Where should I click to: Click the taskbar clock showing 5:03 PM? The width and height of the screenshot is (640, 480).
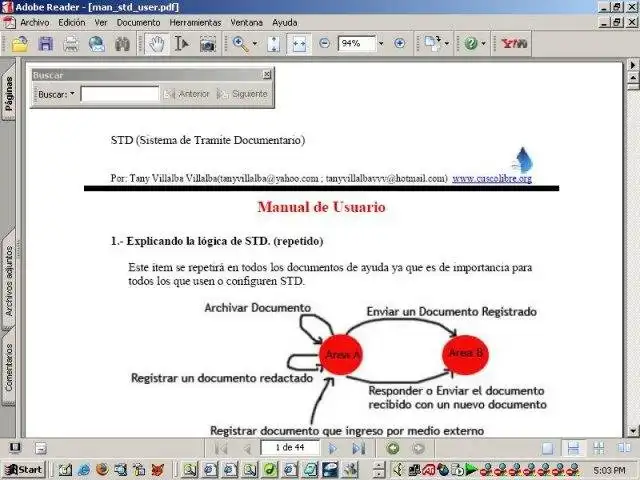pos(609,471)
